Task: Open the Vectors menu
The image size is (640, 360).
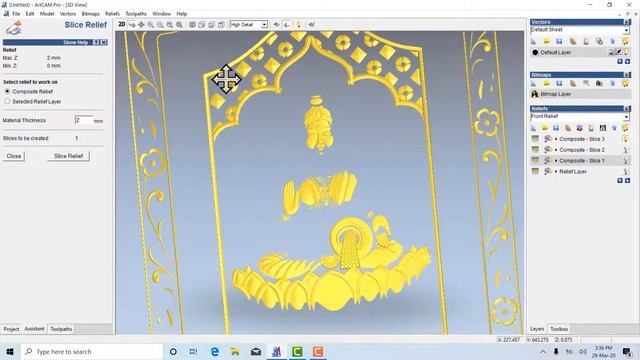Action: (68, 13)
